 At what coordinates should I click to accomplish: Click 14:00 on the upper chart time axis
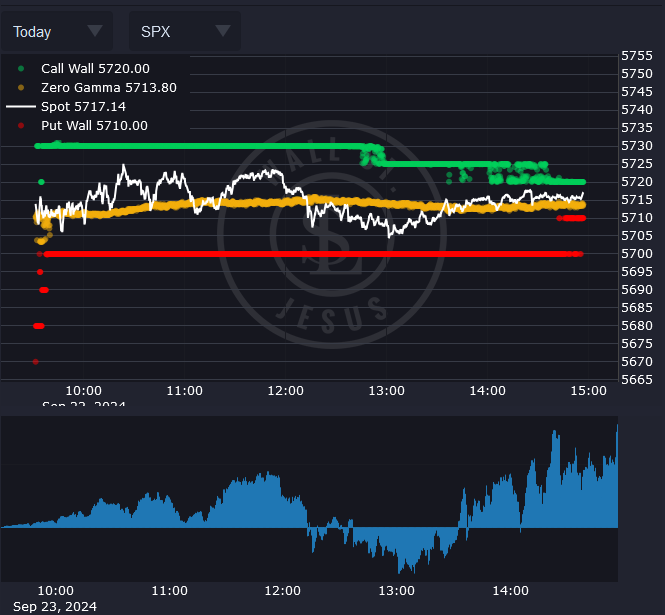(x=487, y=391)
